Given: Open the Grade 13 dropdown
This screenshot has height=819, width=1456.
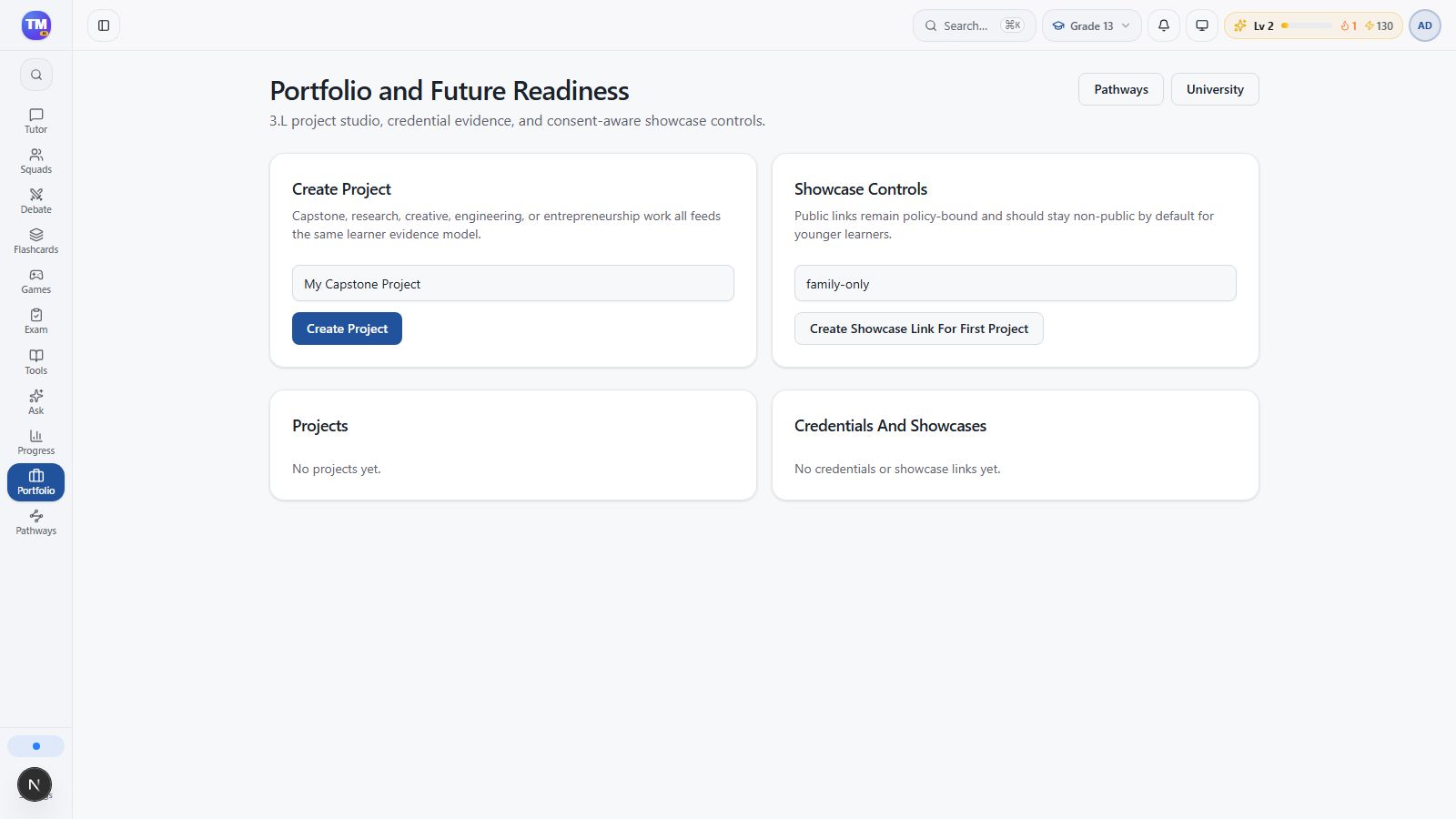Looking at the screenshot, I should pyautogui.click(x=1092, y=25).
